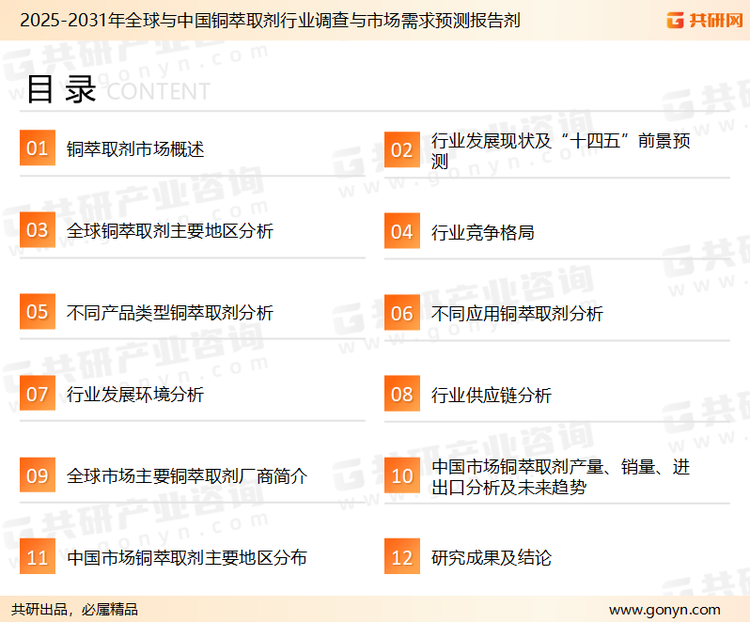
Task: Select the orange 11 number badge
Action: point(37,556)
